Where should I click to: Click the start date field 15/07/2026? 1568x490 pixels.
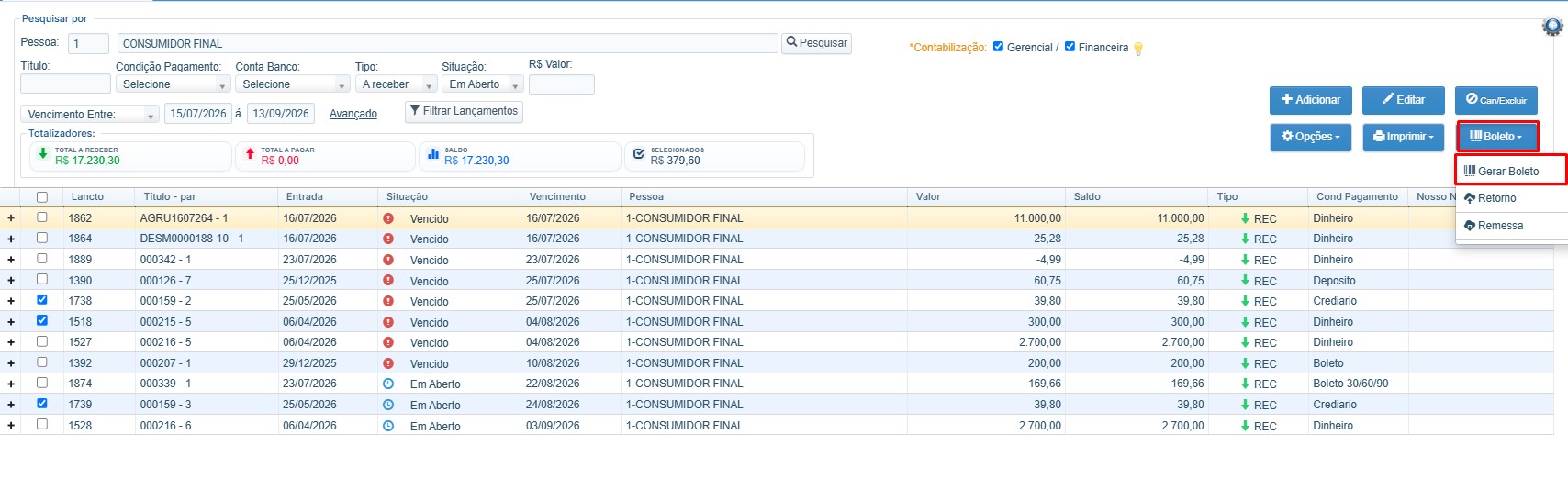[x=197, y=114]
